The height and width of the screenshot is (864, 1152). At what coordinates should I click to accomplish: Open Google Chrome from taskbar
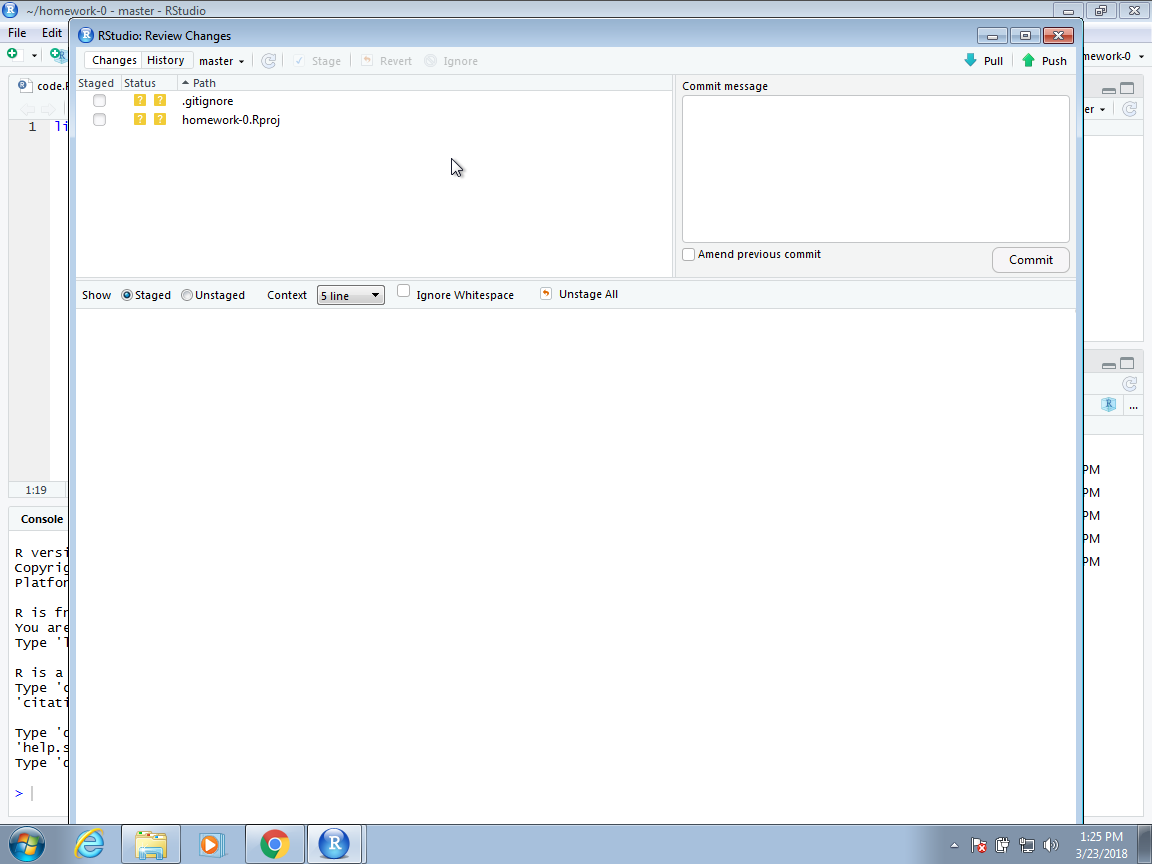pos(274,844)
